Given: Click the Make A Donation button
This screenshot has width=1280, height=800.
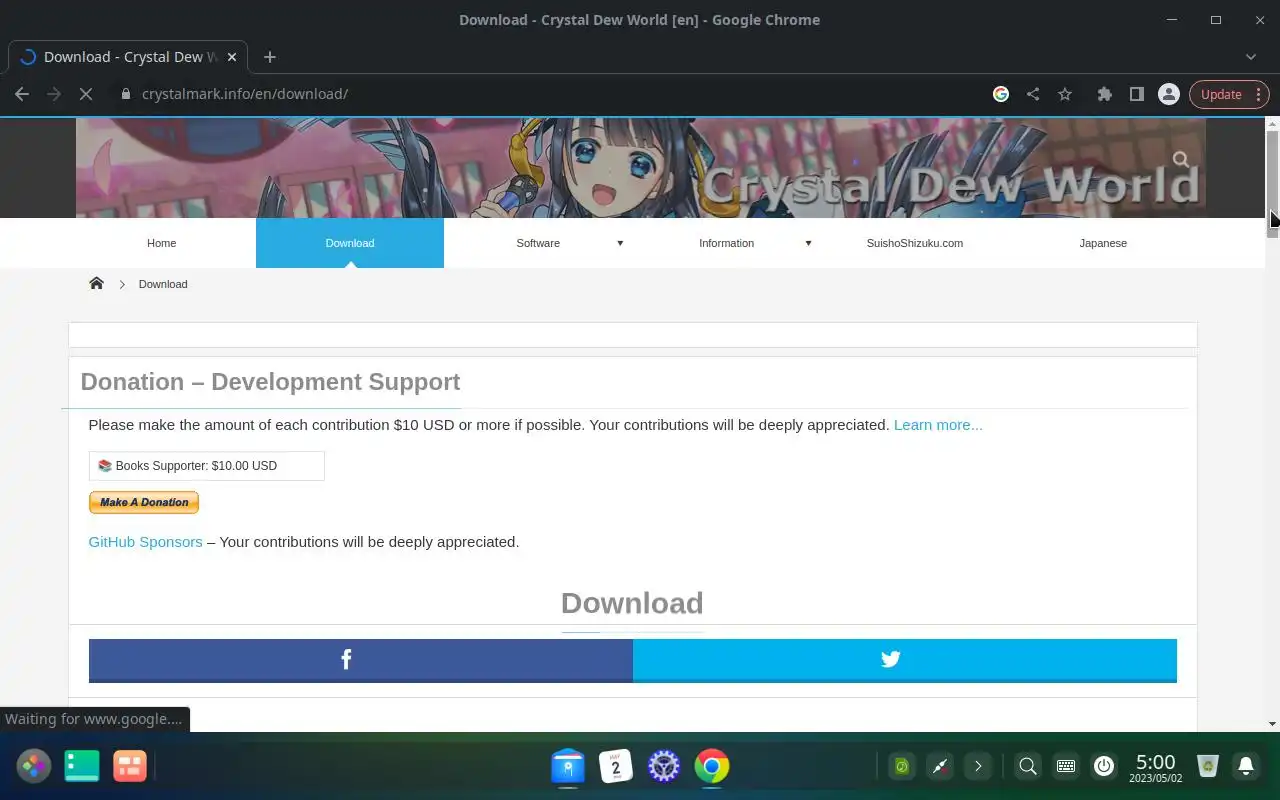Looking at the screenshot, I should point(144,502).
